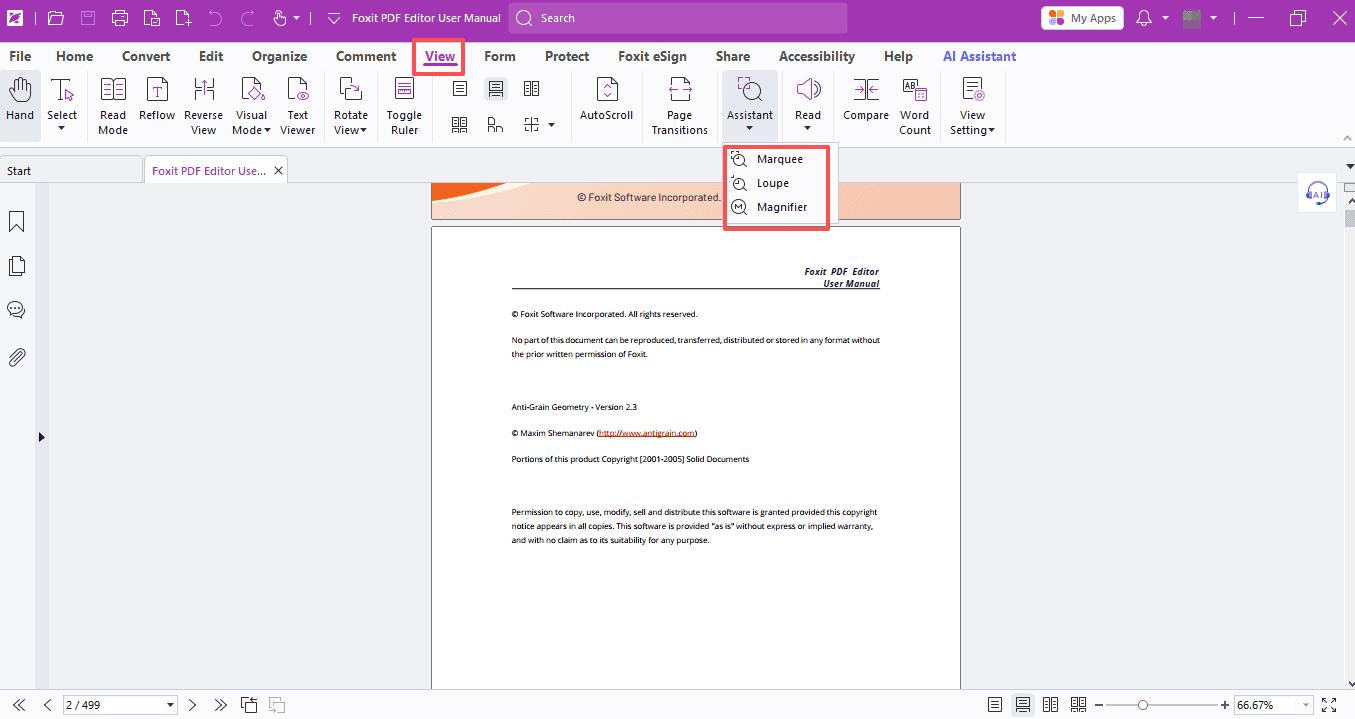Select facing pages view in ribbon
The image size is (1355, 719).
click(x=531, y=89)
